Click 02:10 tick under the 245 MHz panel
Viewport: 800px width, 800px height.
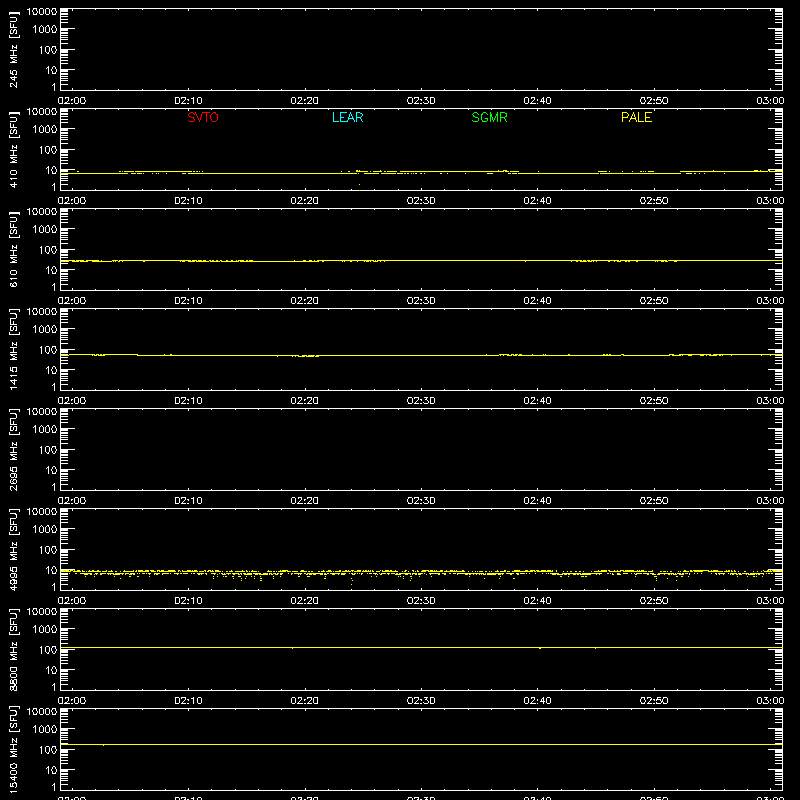[x=188, y=101]
